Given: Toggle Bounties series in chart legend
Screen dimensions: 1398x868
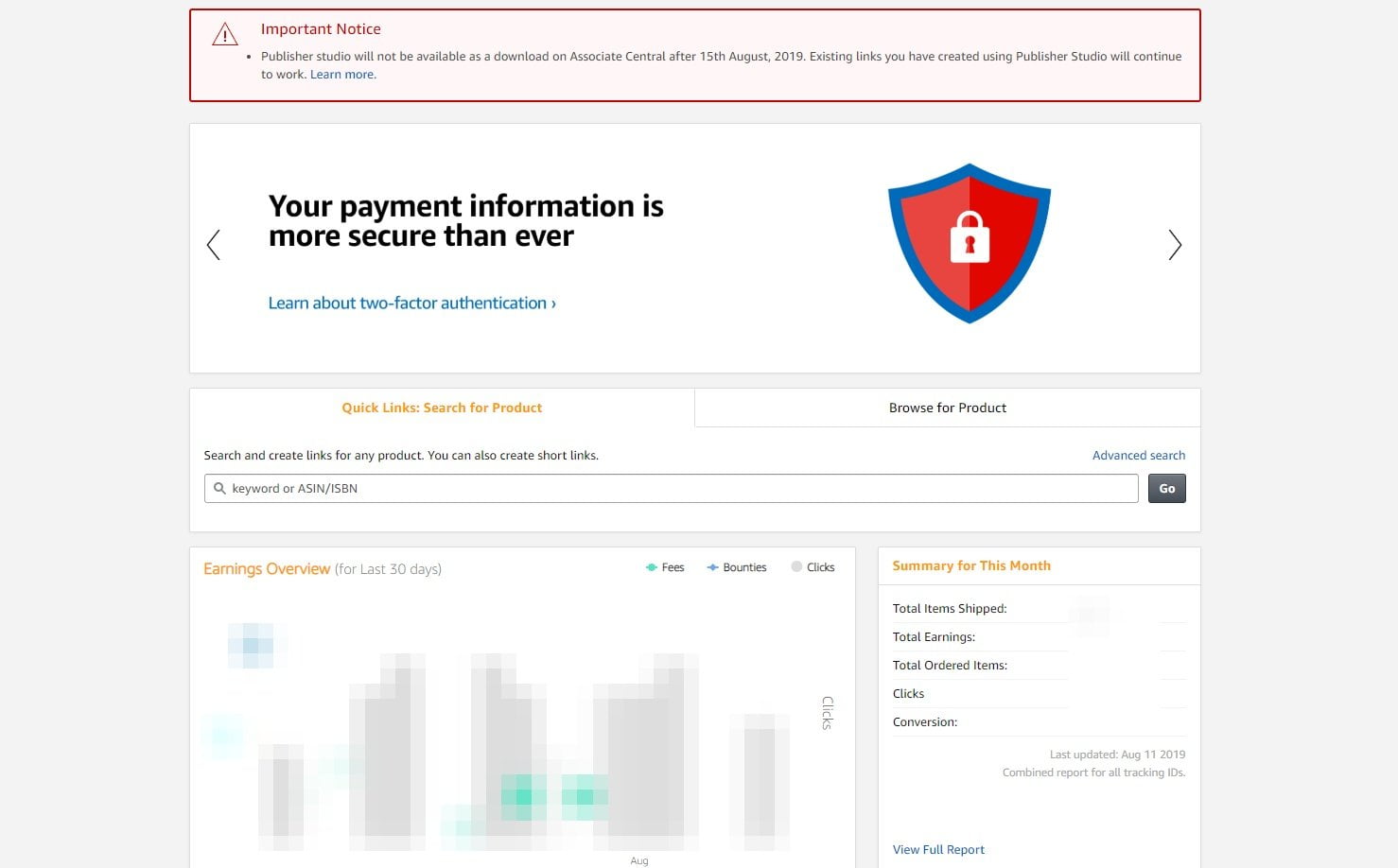Looking at the screenshot, I should tap(737, 567).
